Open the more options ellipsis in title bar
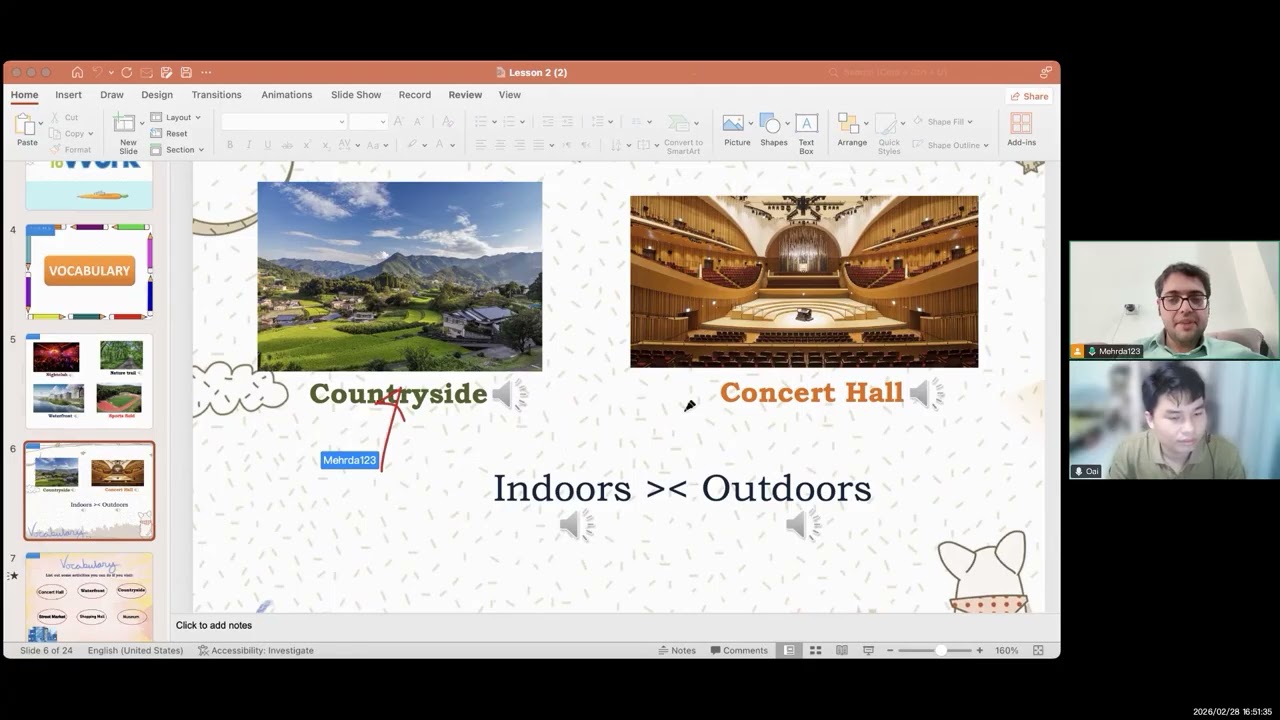The height and width of the screenshot is (720, 1280). point(206,72)
